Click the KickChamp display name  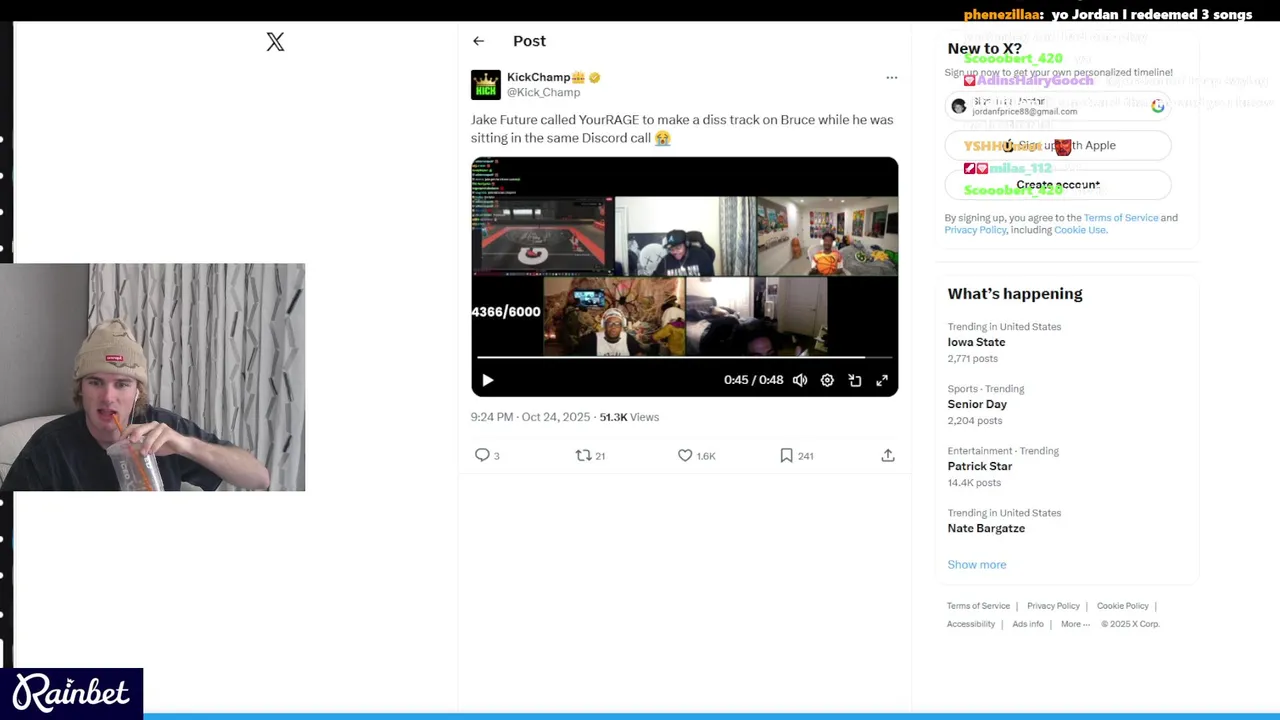[538, 77]
